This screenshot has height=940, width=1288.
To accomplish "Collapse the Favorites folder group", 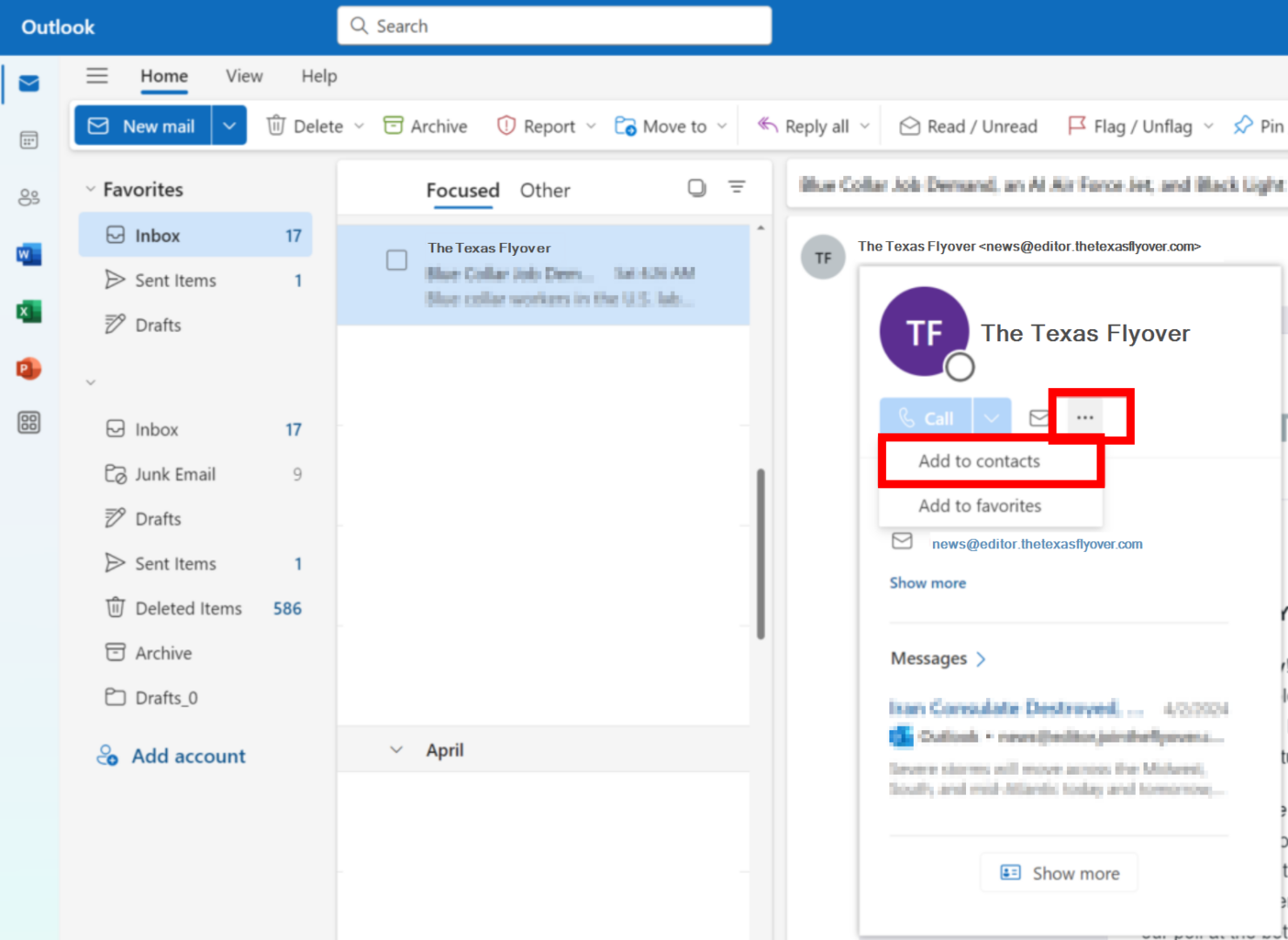I will point(91,189).
